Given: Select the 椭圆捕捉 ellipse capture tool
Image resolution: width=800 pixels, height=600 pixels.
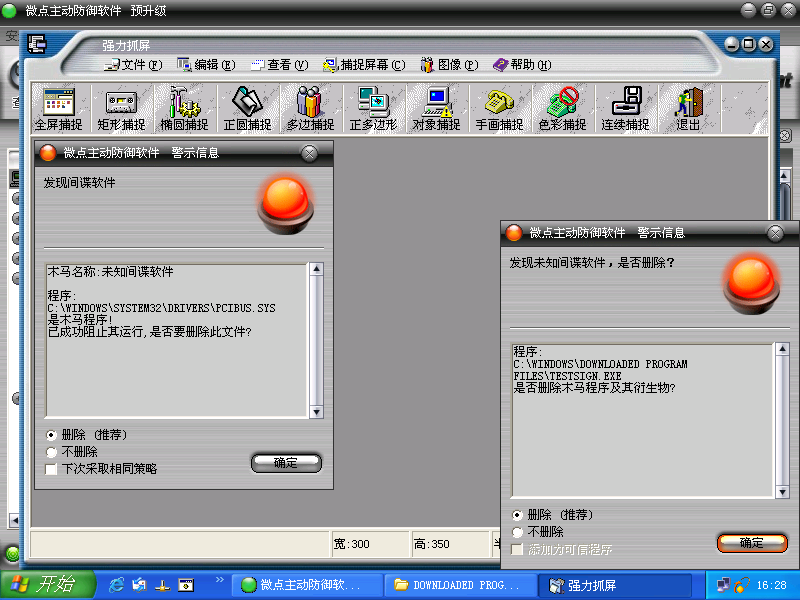Looking at the screenshot, I should tap(184, 109).
